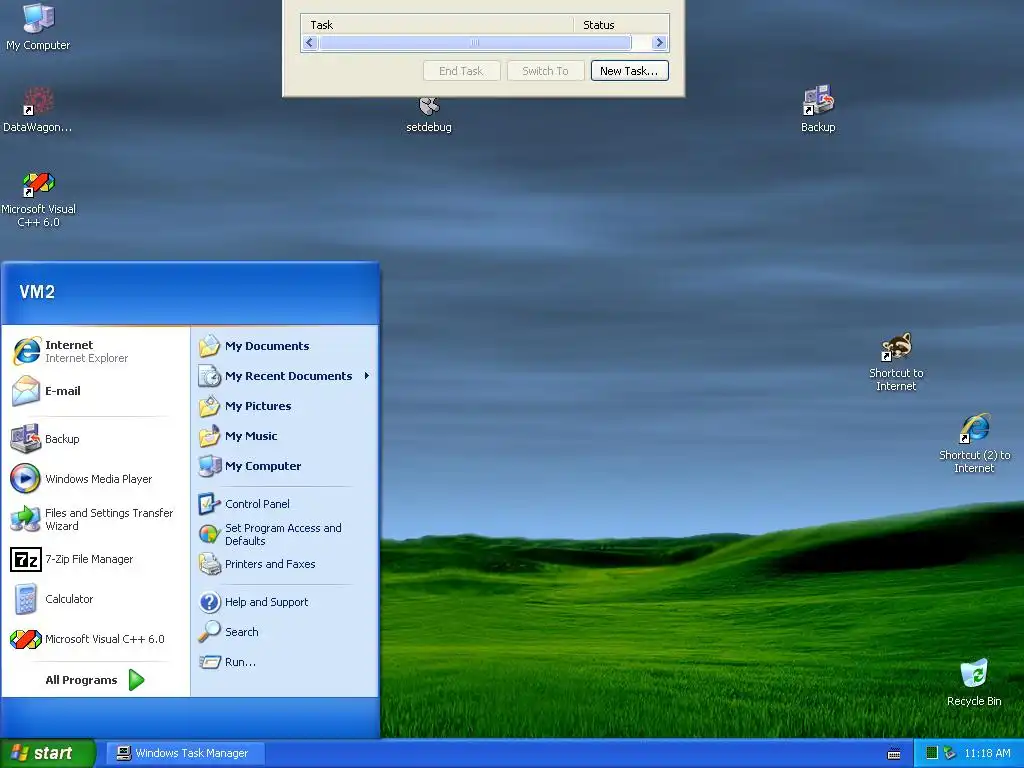The height and width of the screenshot is (768, 1024).
Task: Click the keyboard tray icon
Action: (894, 754)
